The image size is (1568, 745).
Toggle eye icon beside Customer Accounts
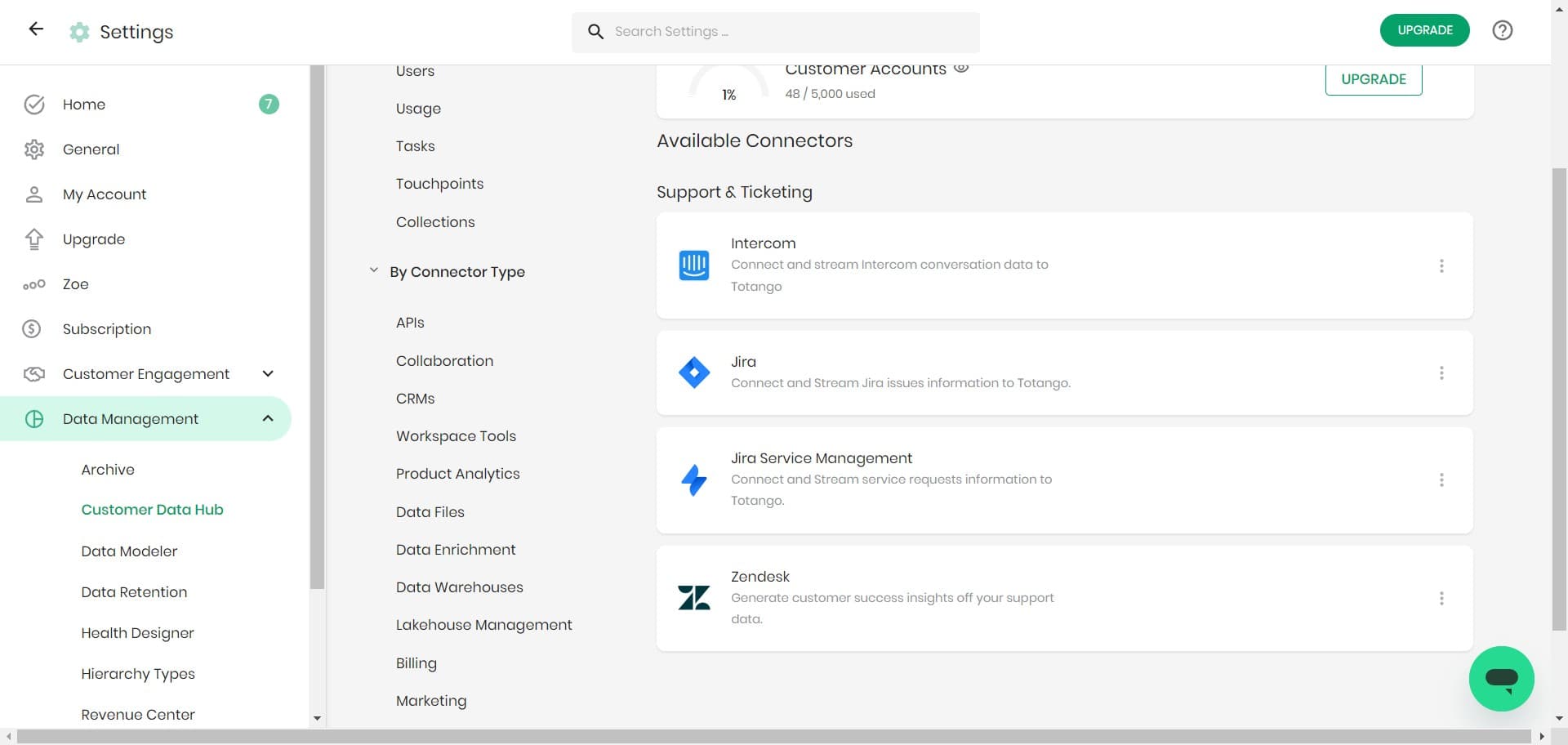pos(961,69)
